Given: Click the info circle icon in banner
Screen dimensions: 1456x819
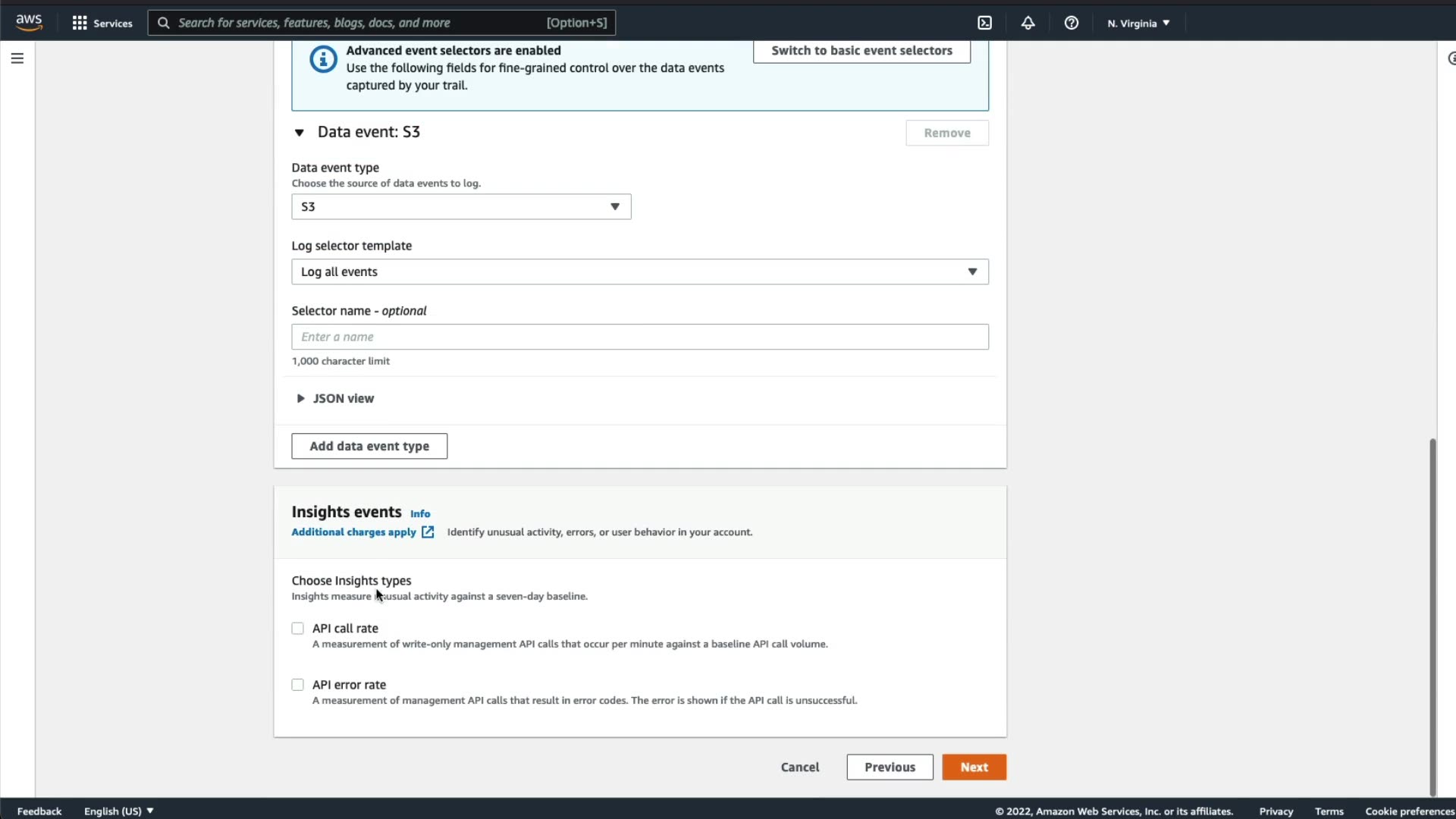Looking at the screenshot, I should [323, 59].
